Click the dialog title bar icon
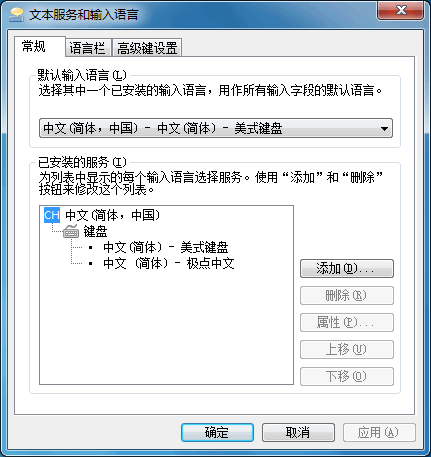 coord(17,15)
